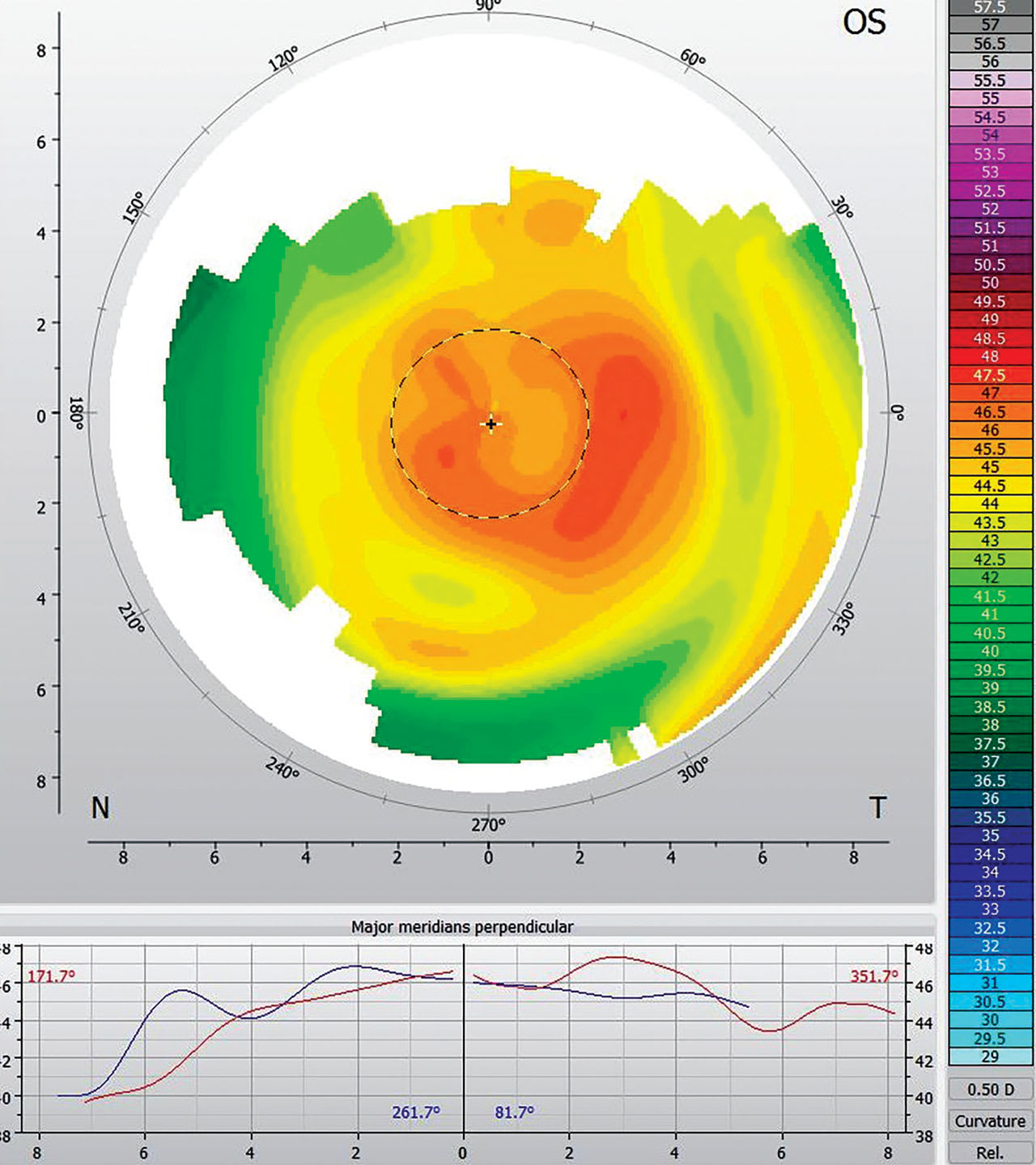Select the 54 swatch in color scale
This screenshot has height=1165, width=1036.
click(991, 135)
